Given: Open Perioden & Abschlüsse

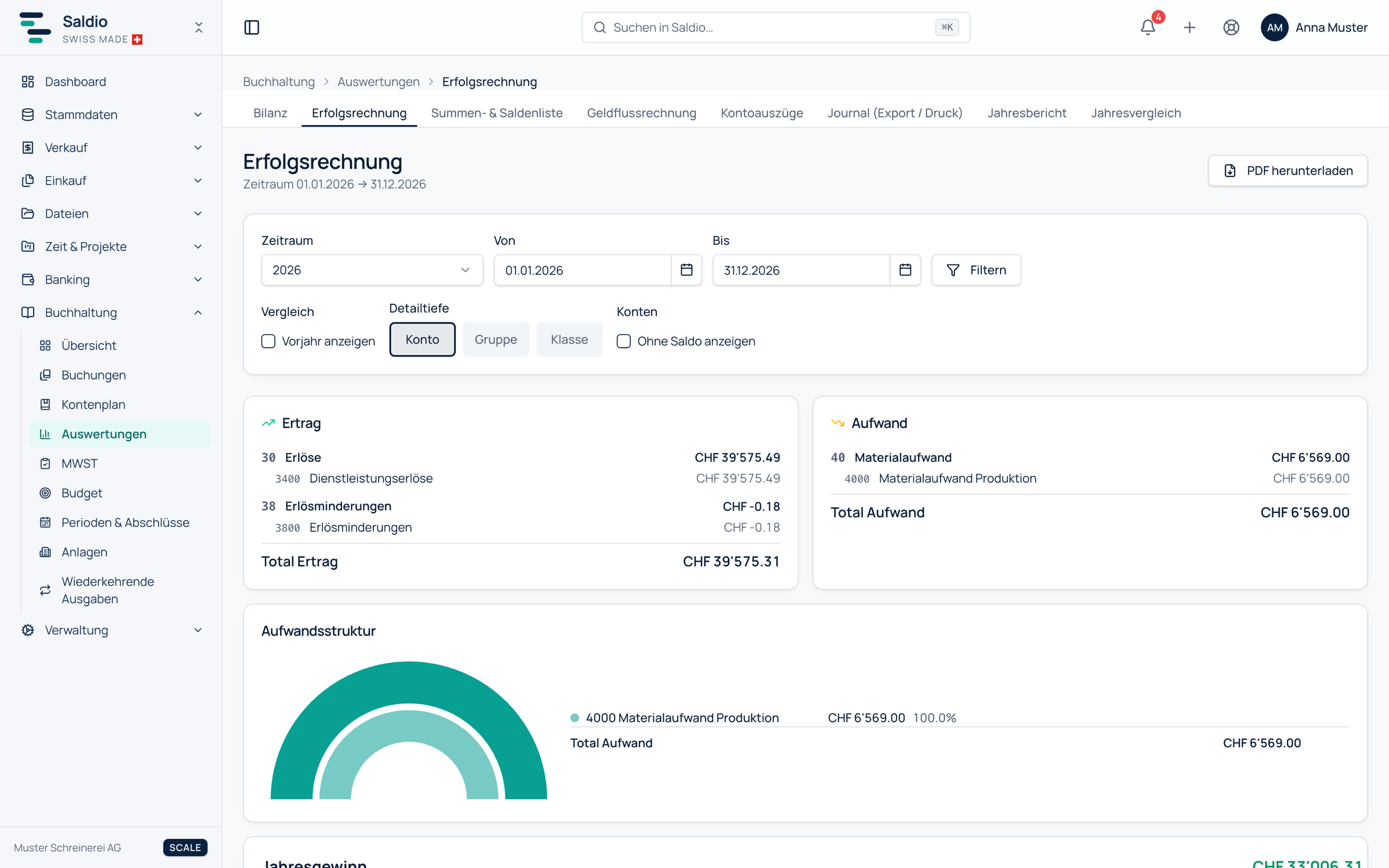Looking at the screenshot, I should [119, 523].
